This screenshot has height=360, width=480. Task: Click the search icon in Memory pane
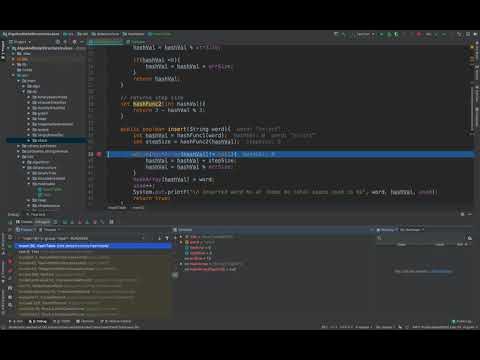pyautogui.click(x=379, y=238)
